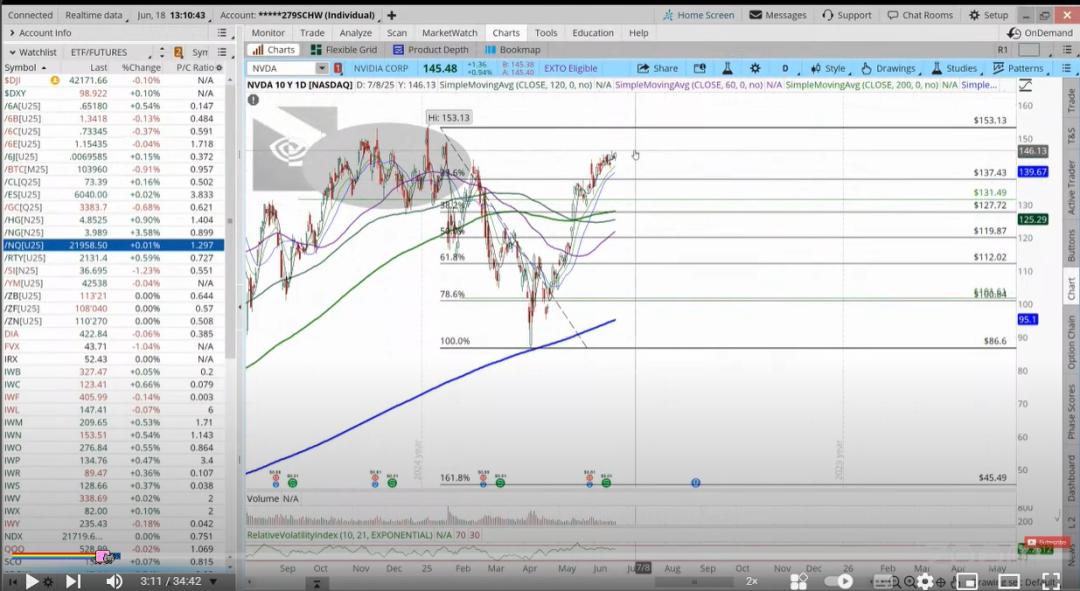Open Messages
Image resolution: width=1080 pixels, height=591 pixels.
778,15
